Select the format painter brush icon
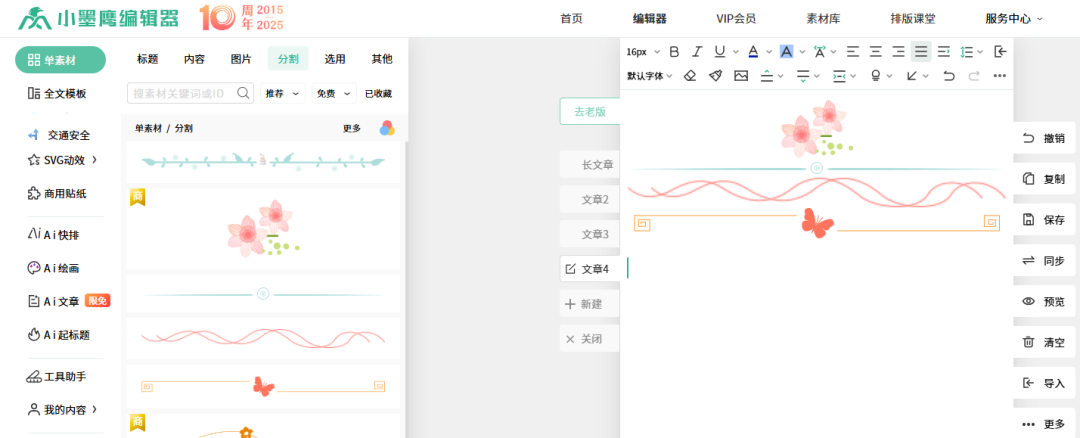Viewport: 1080px width, 438px height. (x=715, y=76)
